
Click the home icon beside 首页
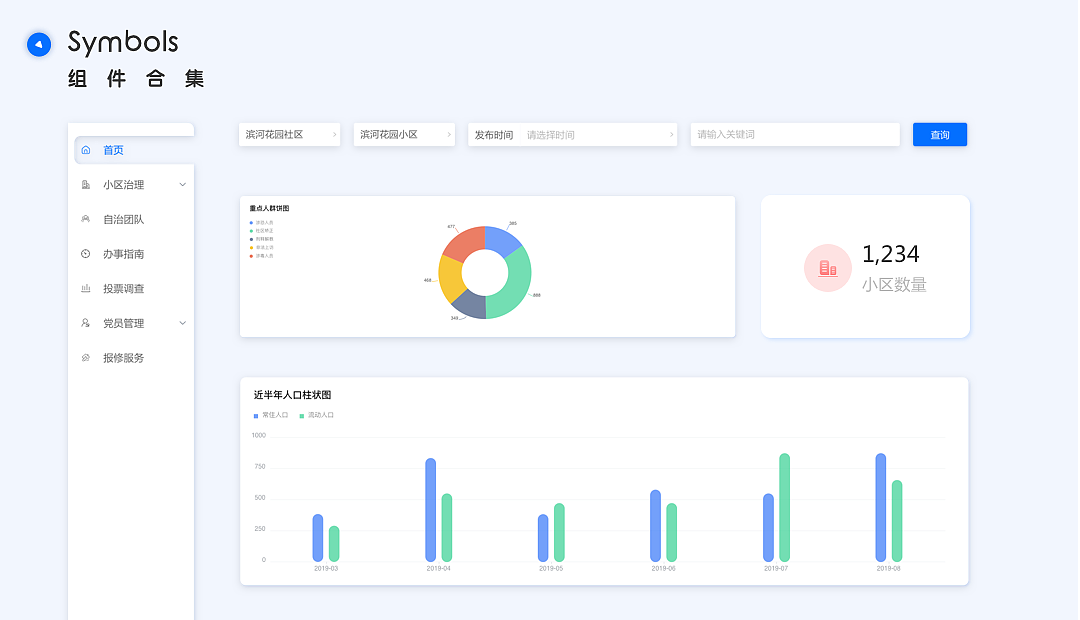[x=86, y=150]
